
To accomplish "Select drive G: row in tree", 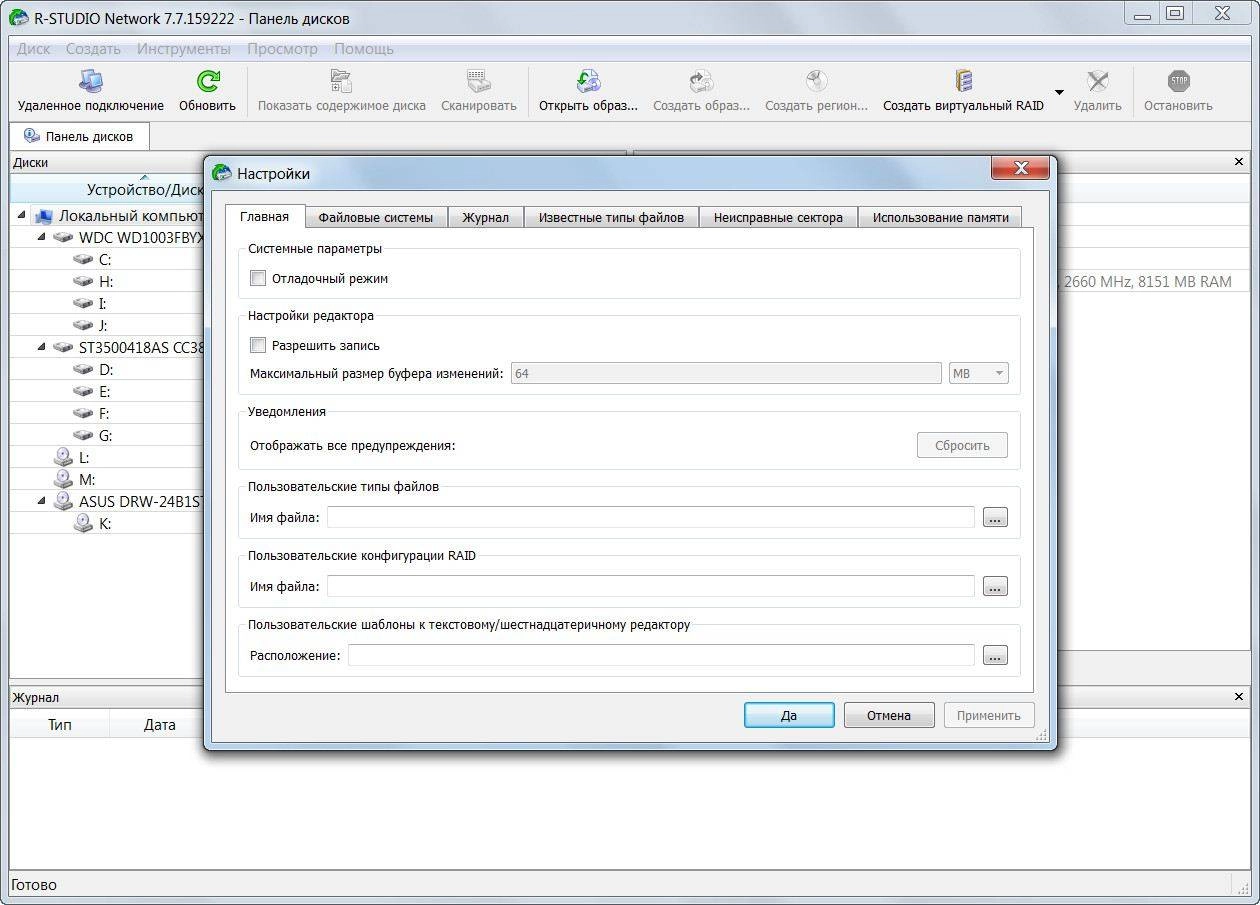I will [107, 435].
